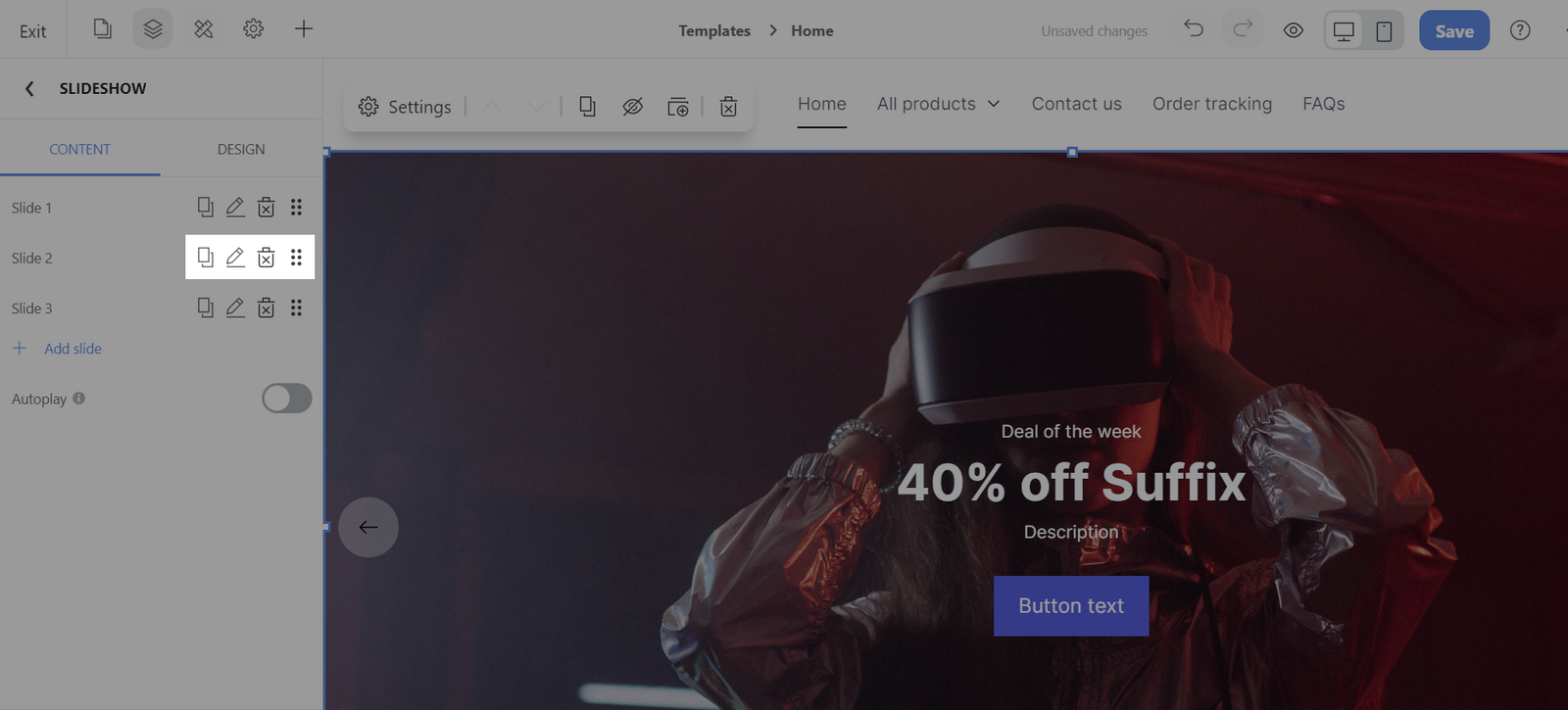1568x710 pixels.
Task: Go back from the Slideshow panel
Action: point(29,88)
